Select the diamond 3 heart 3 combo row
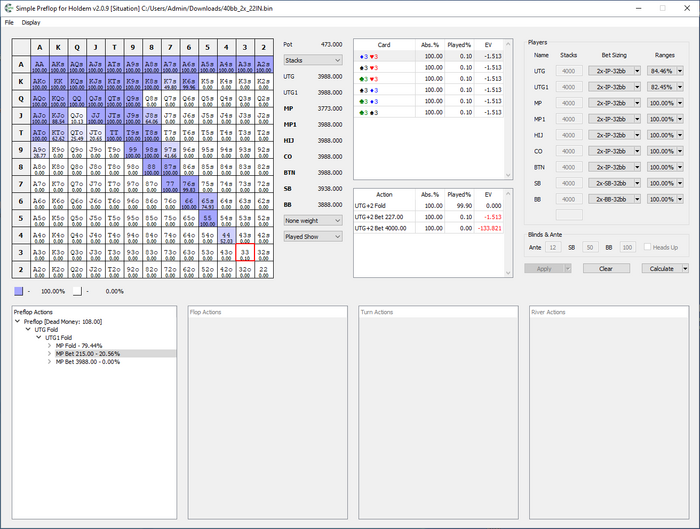 429,56
